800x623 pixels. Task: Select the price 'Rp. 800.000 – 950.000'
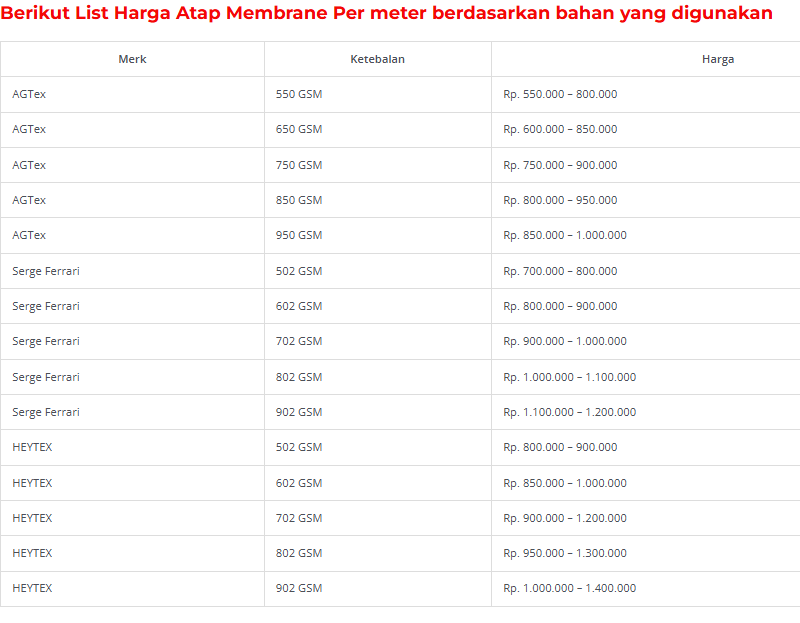[x=560, y=201]
